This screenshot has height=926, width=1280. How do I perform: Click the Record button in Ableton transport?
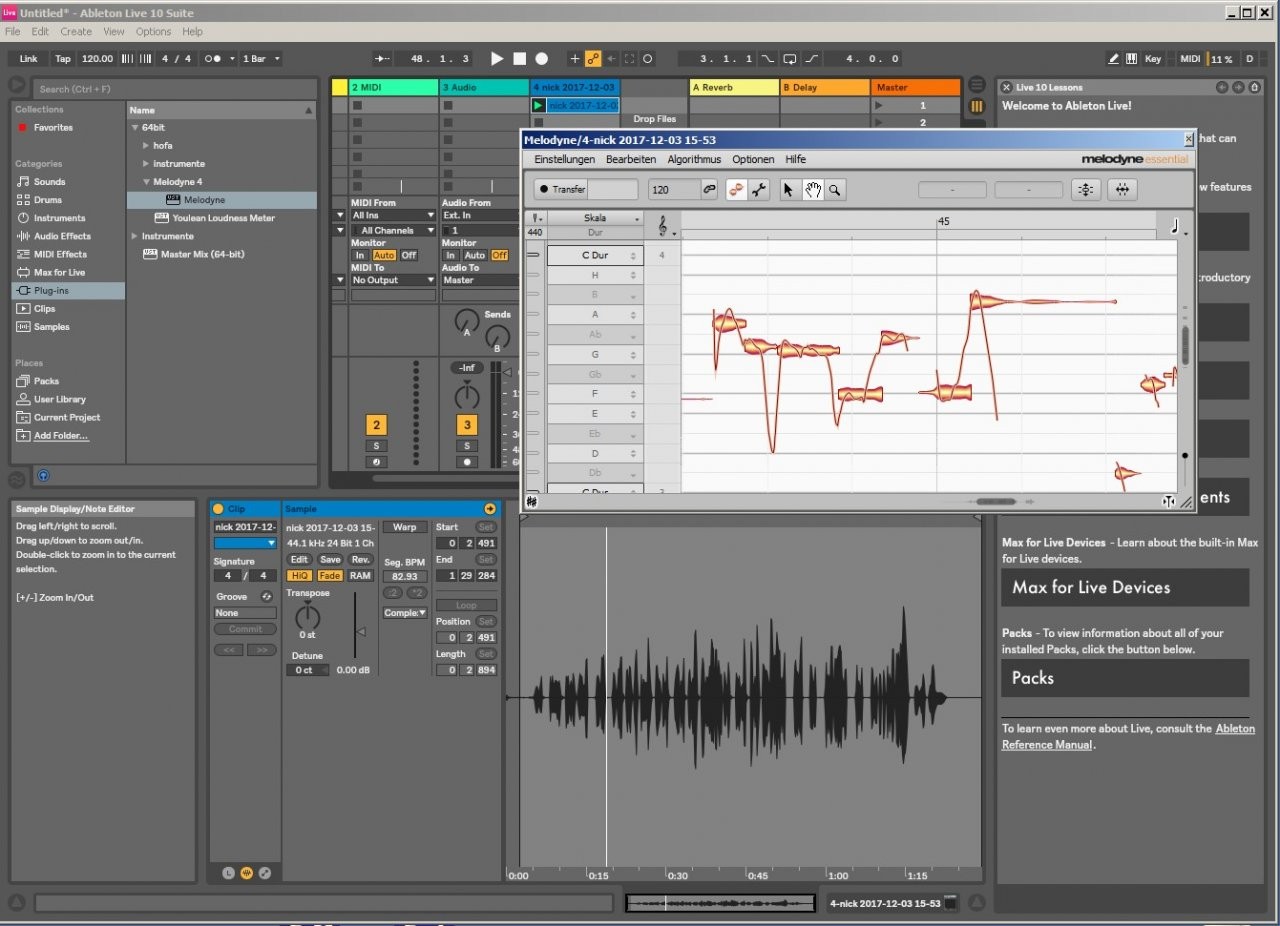click(x=541, y=59)
